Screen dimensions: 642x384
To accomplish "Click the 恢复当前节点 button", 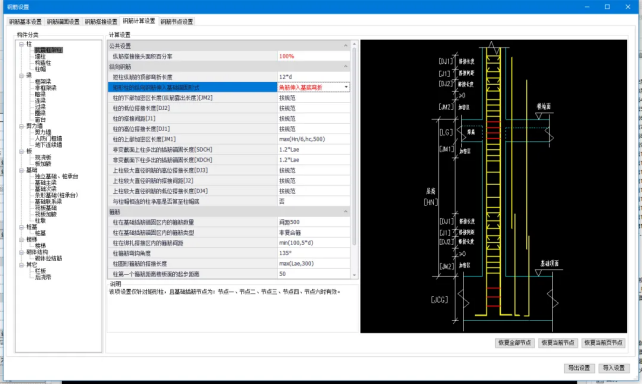I will [558, 343].
